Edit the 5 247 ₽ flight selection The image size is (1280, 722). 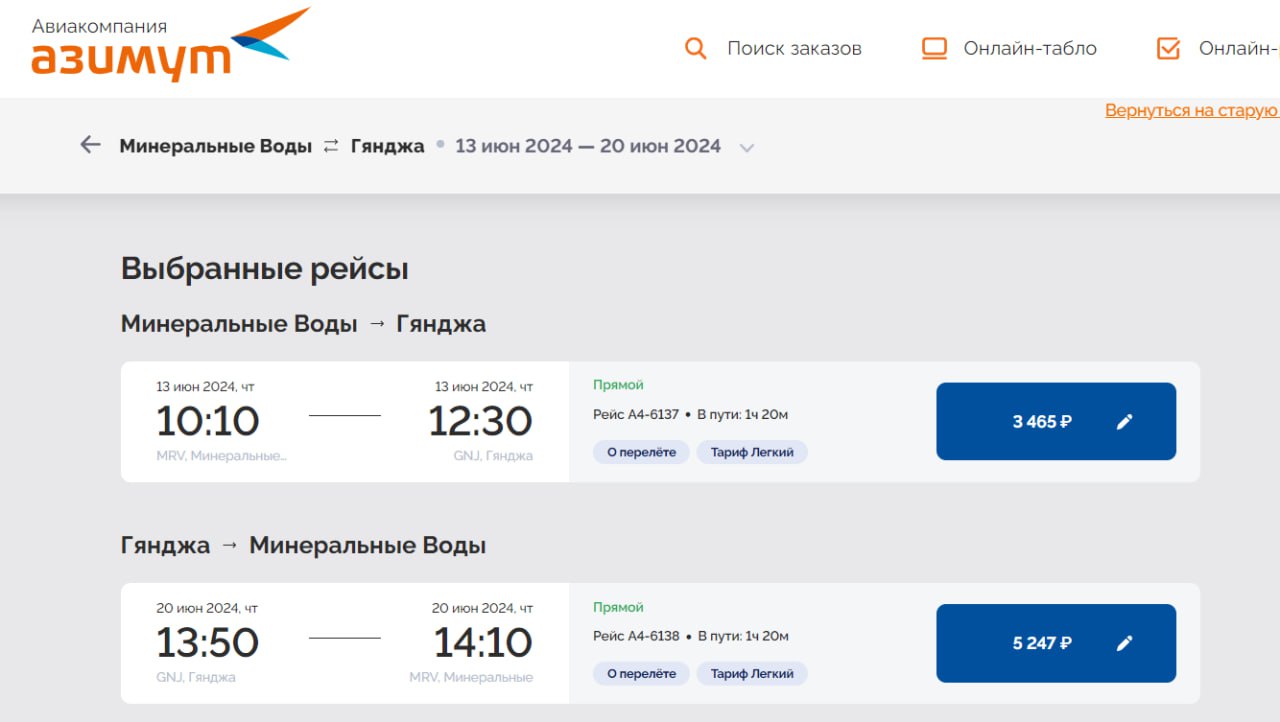click(x=1125, y=643)
